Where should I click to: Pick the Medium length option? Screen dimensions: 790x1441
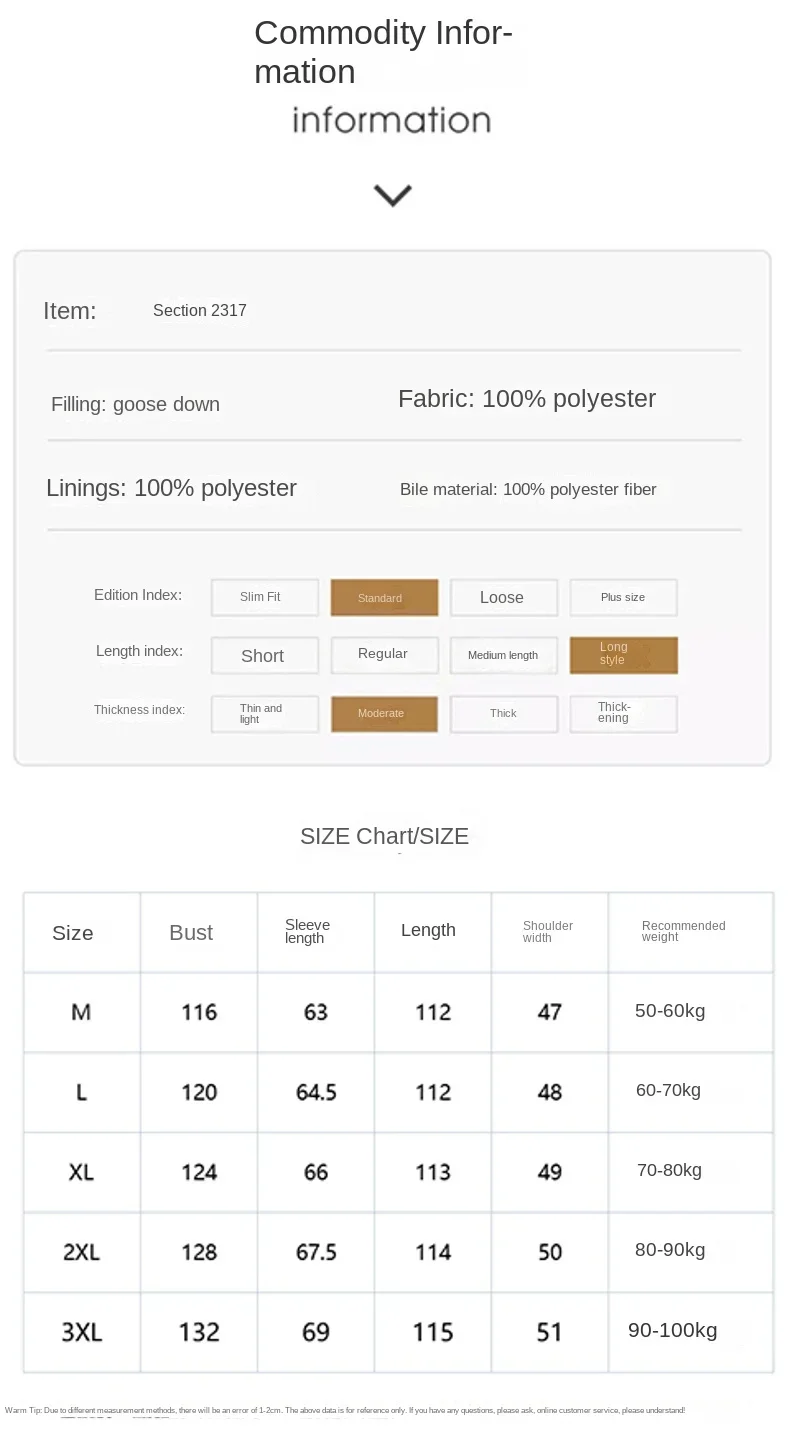point(504,655)
